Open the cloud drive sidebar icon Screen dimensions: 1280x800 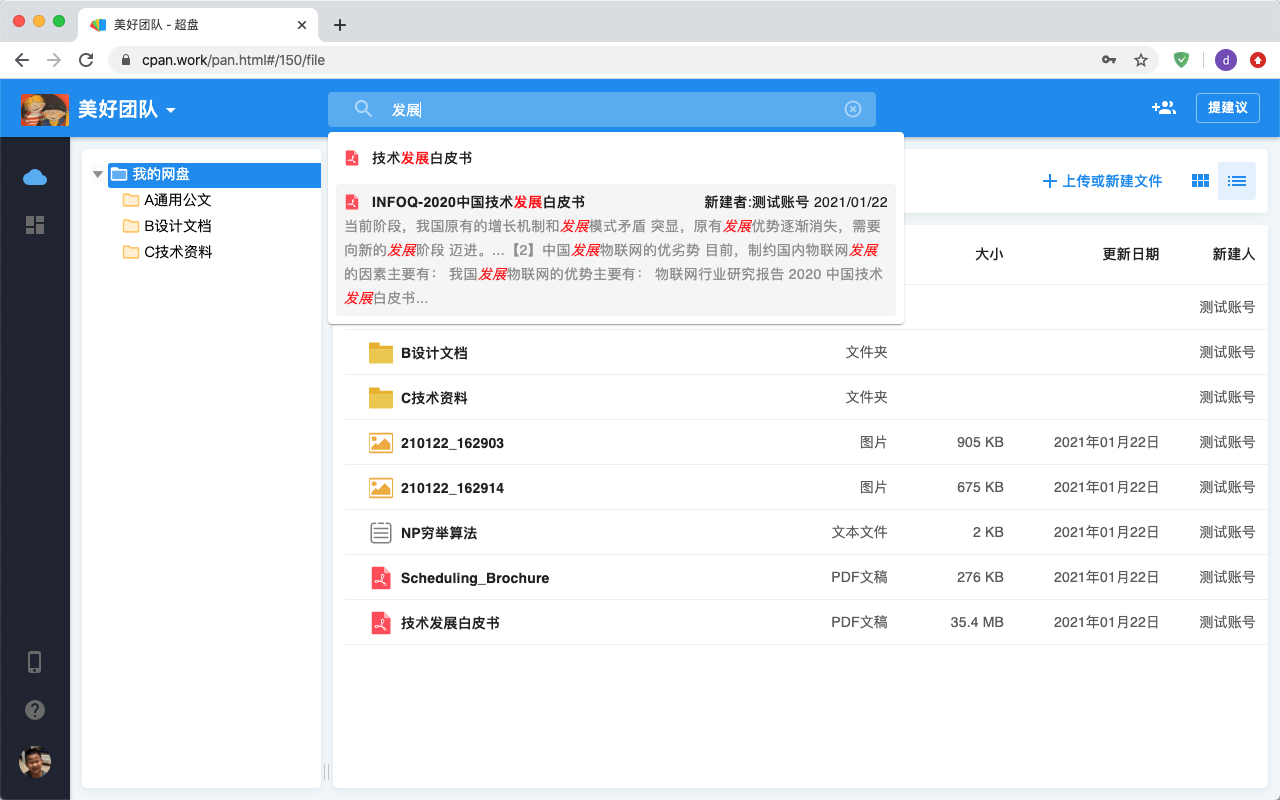click(x=35, y=177)
